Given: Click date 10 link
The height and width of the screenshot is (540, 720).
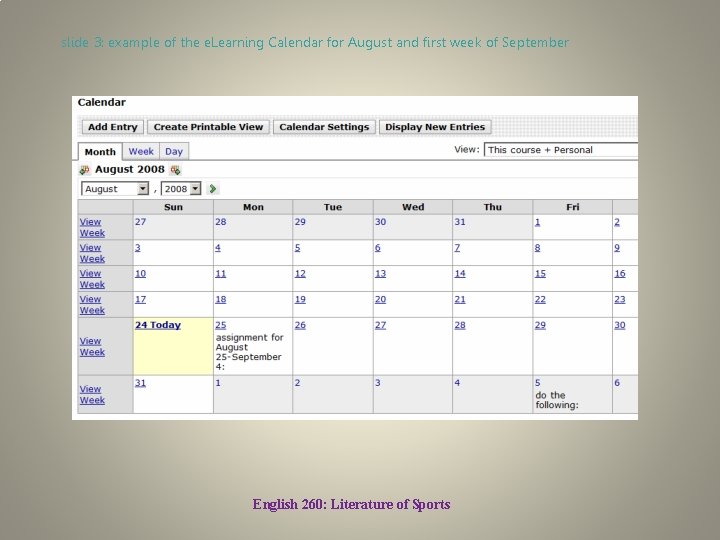Looking at the screenshot, I should click(x=141, y=273).
